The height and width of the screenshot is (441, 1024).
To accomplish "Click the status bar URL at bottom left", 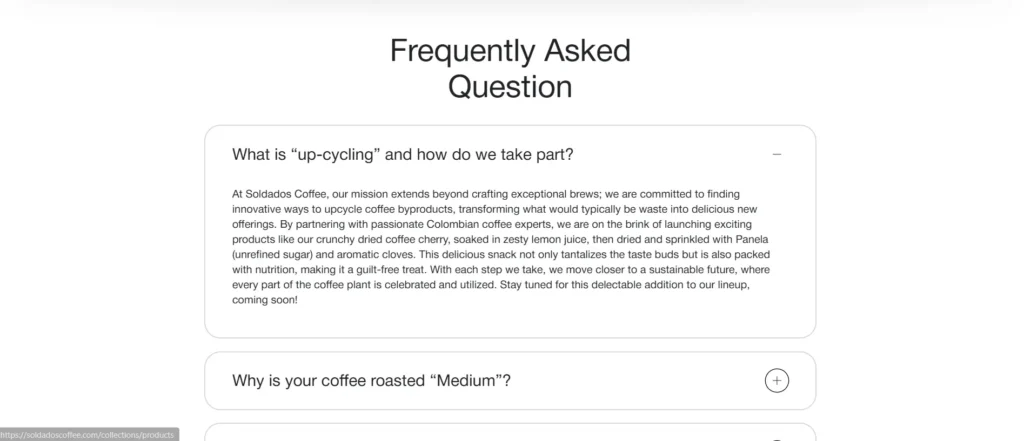I will [x=89, y=434].
